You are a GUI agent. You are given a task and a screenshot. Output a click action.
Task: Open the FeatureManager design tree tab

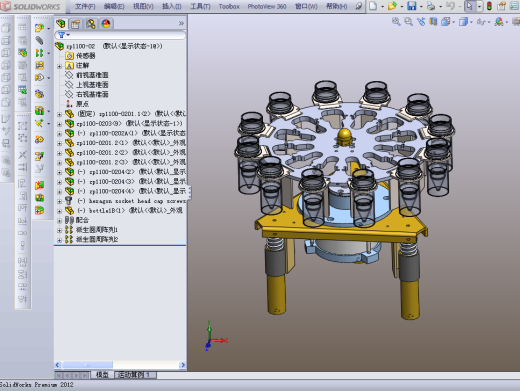[x=61, y=24]
